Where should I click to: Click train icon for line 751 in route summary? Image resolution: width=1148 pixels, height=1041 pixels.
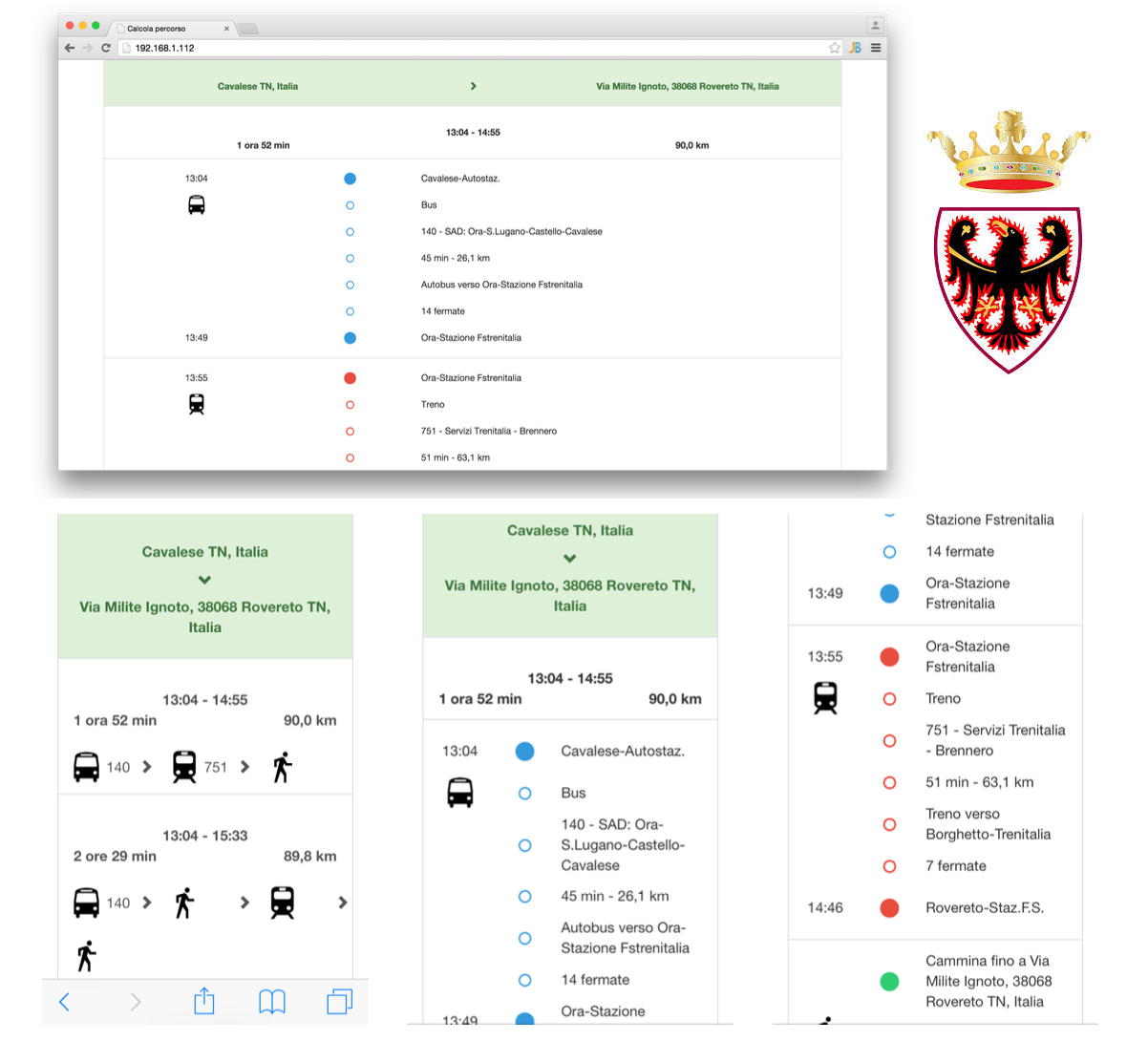click(184, 767)
